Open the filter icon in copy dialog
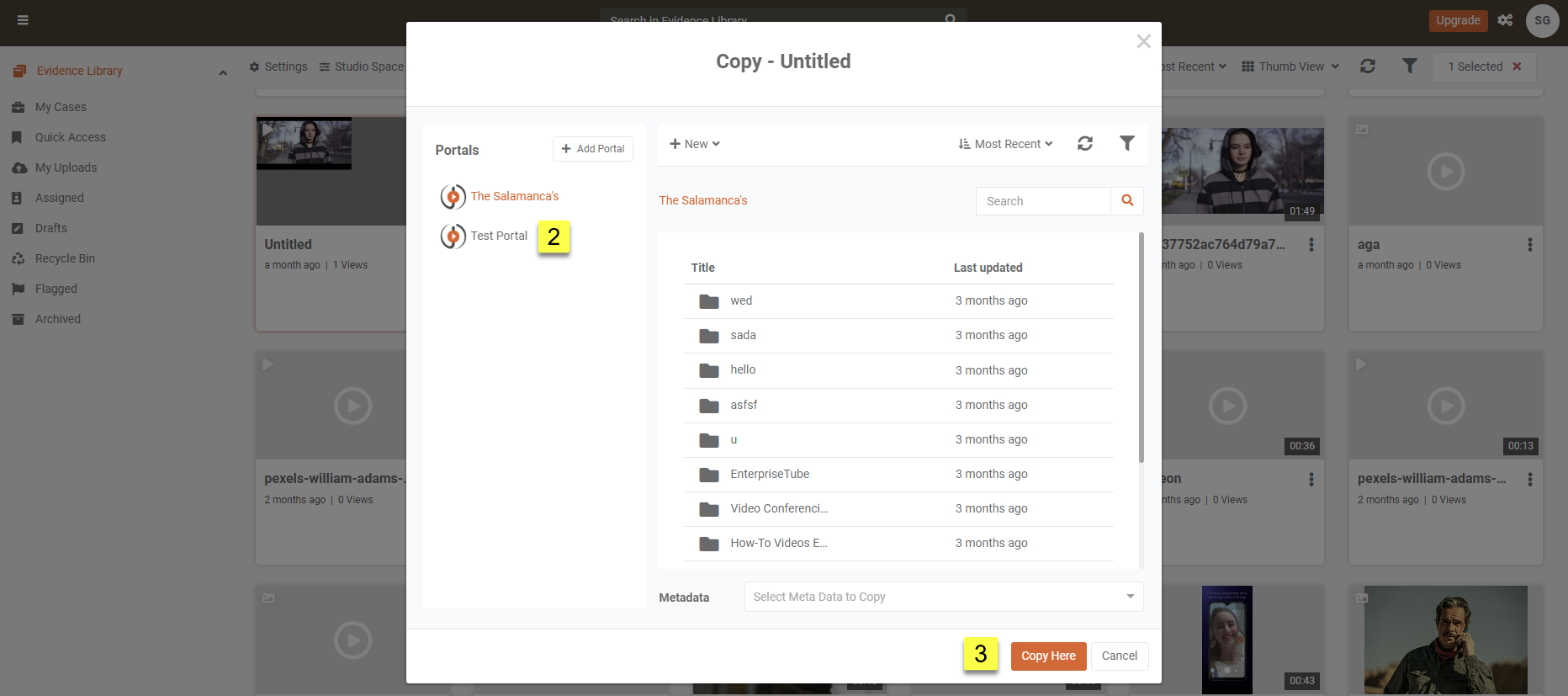Viewport: 1568px width, 696px height. tap(1127, 144)
